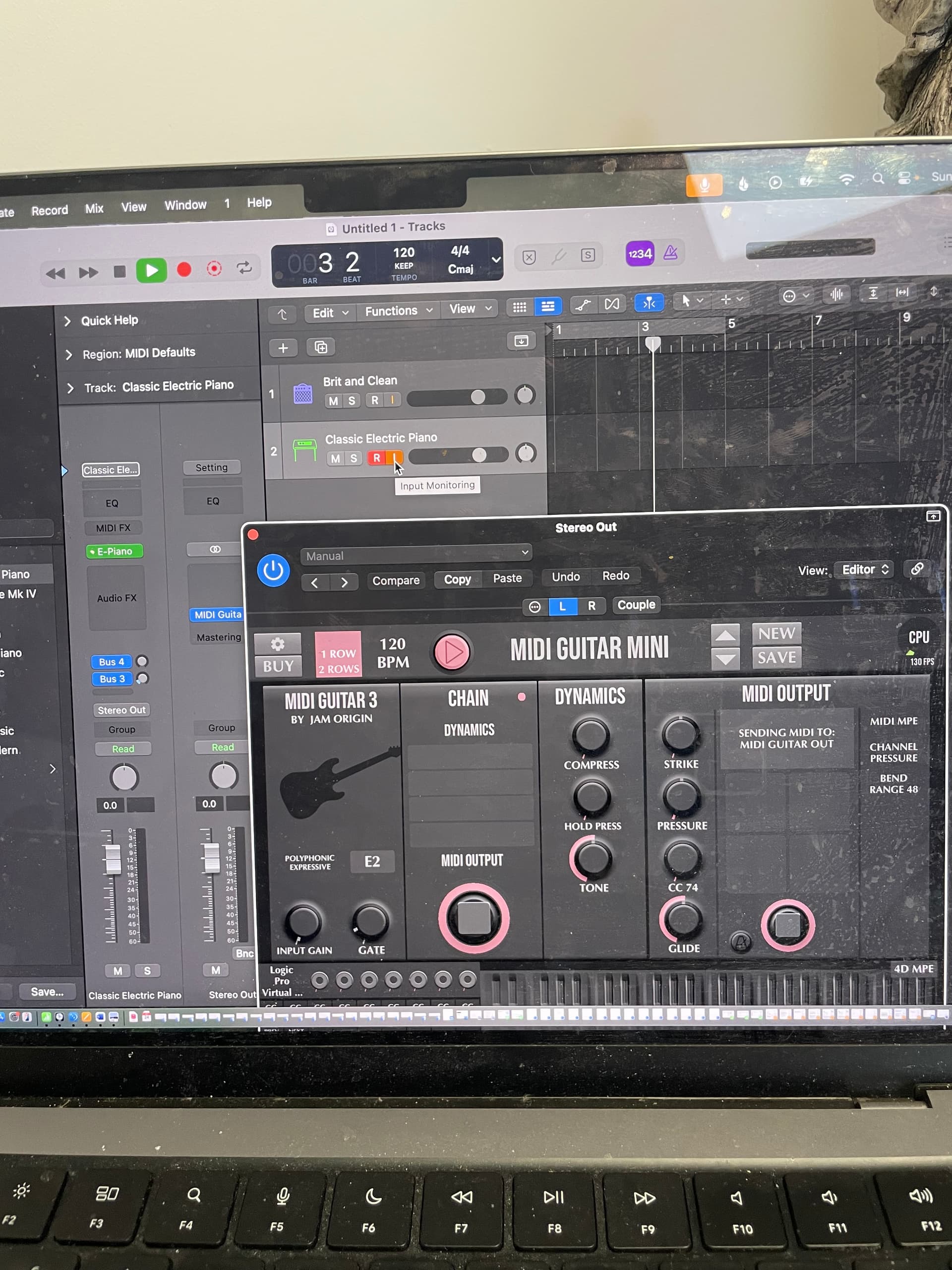Click the SAVE preset button
Image resolution: width=952 pixels, height=1270 pixels.
(776, 658)
